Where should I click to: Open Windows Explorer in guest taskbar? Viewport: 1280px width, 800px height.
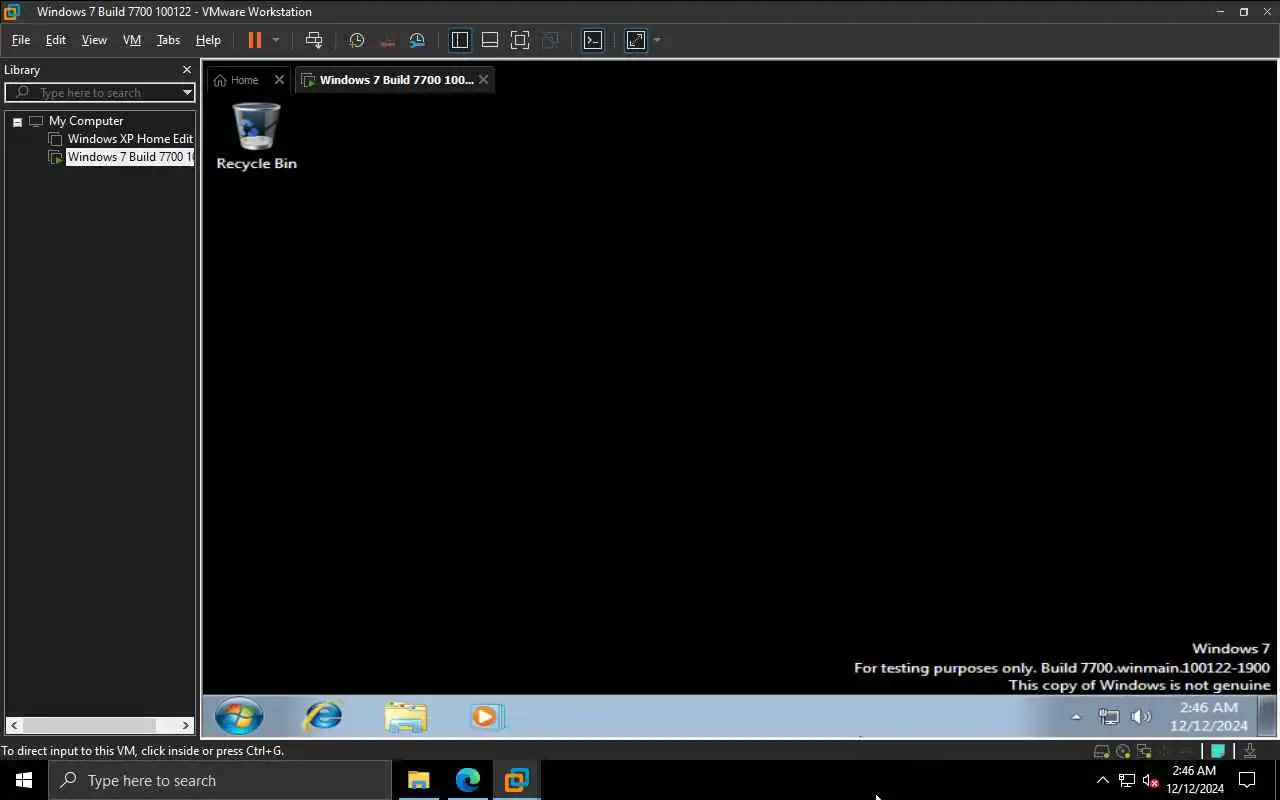(406, 717)
